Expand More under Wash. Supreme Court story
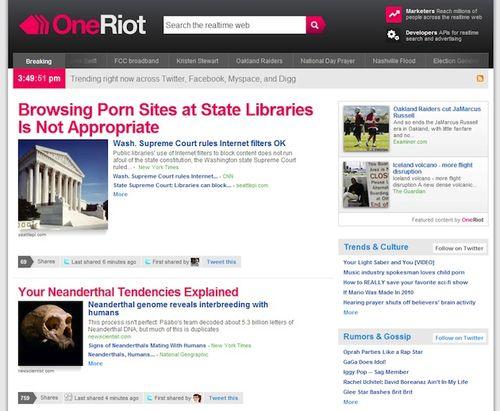 pyautogui.click(x=120, y=194)
